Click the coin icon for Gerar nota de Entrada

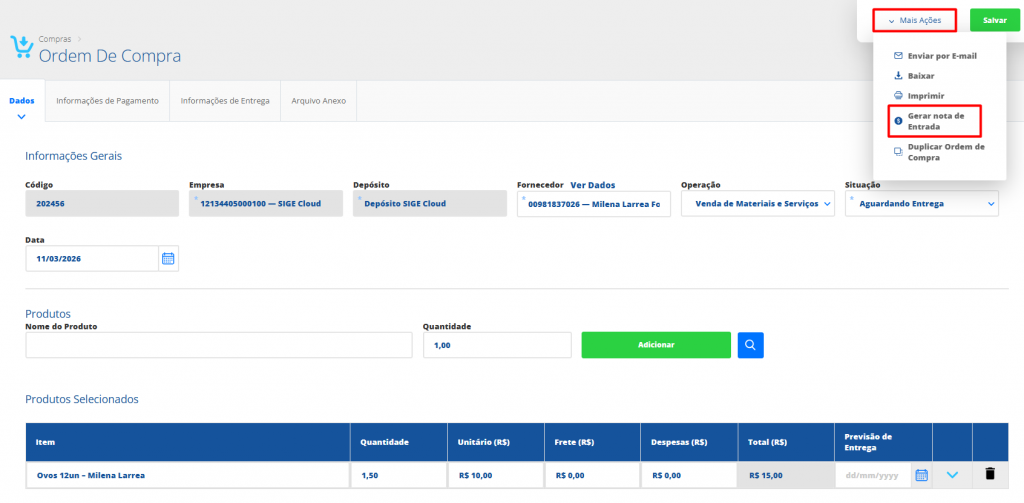click(898, 121)
